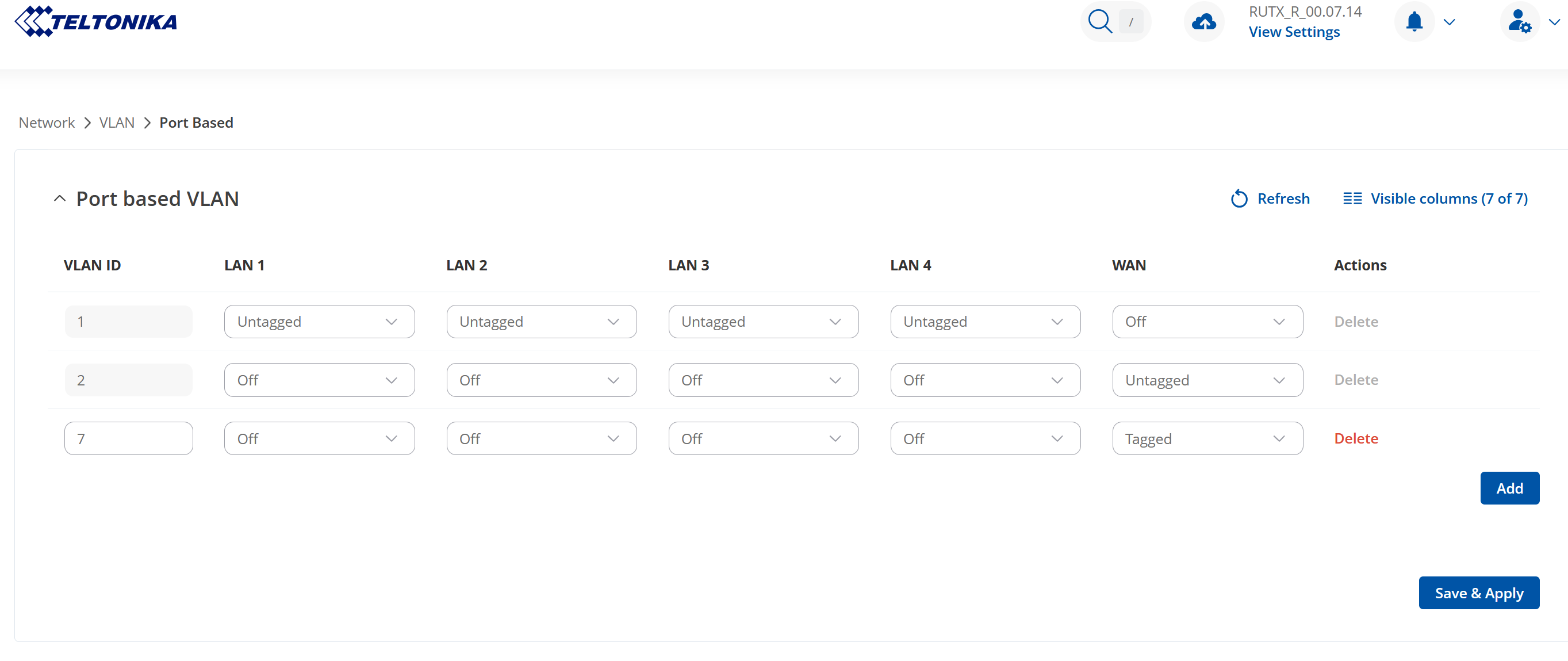Open LAN 4 dropdown for VLAN 7
Image resolution: width=1568 pixels, height=661 pixels.
986,438
